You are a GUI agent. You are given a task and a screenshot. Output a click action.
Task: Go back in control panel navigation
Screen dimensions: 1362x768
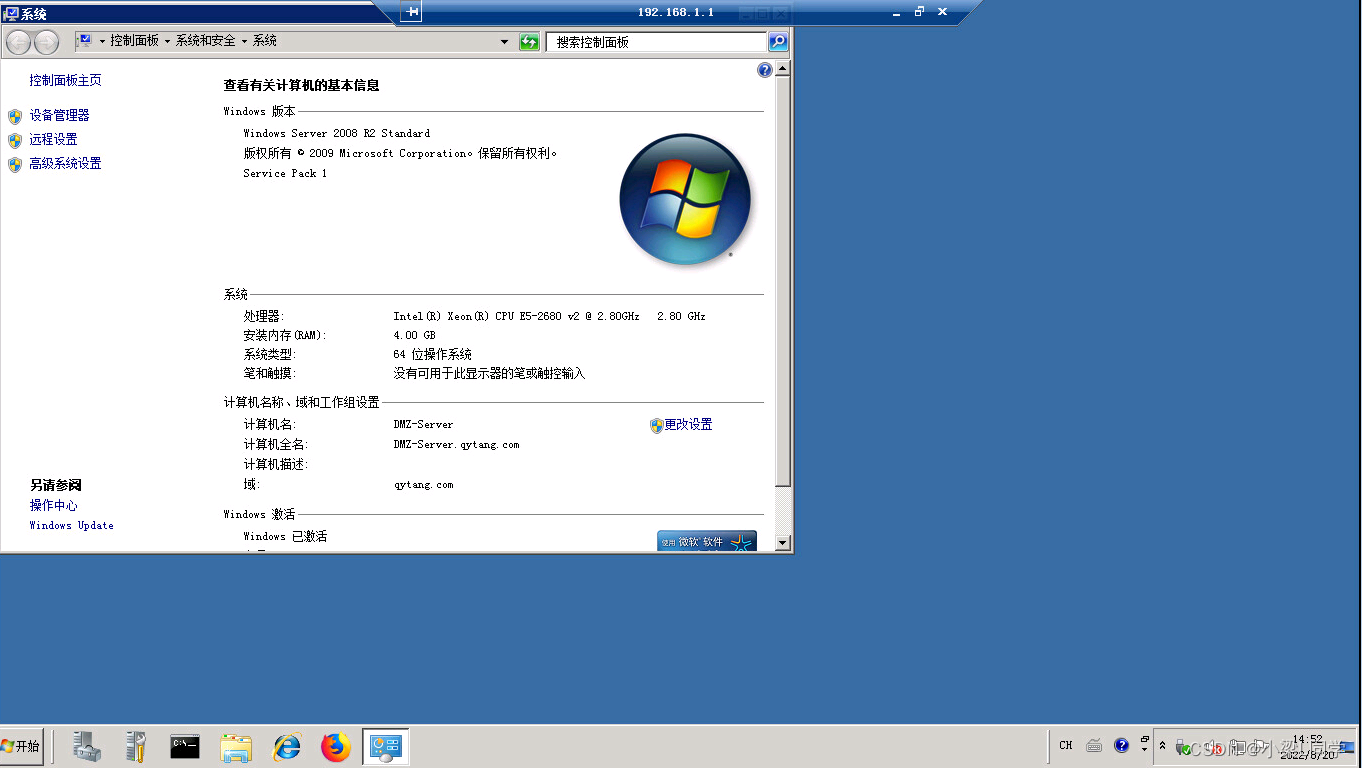coord(19,42)
